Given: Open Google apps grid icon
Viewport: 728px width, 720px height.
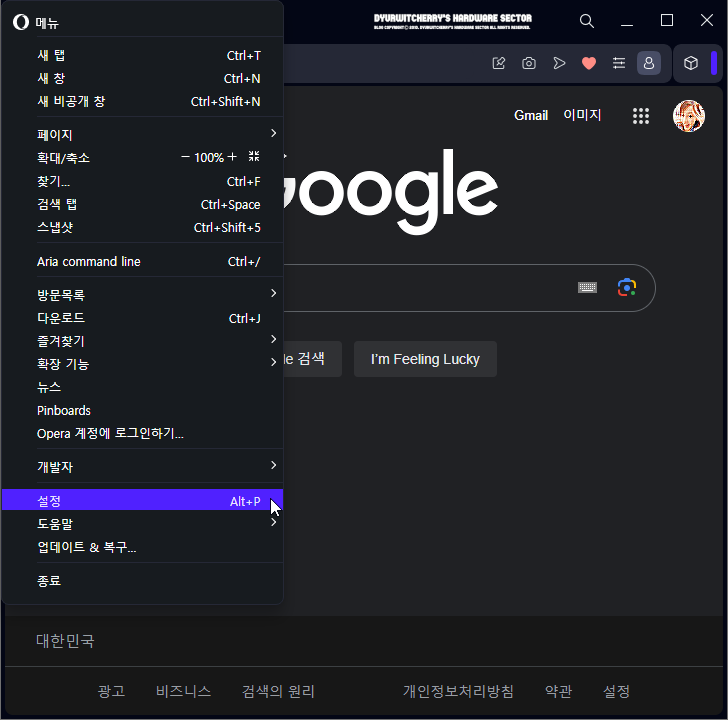Looking at the screenshot, I should click(x=641, y=116).
